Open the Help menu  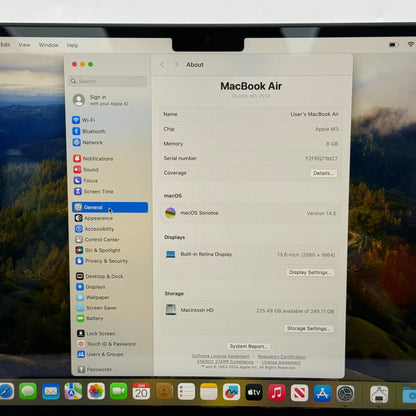point(72,45)
